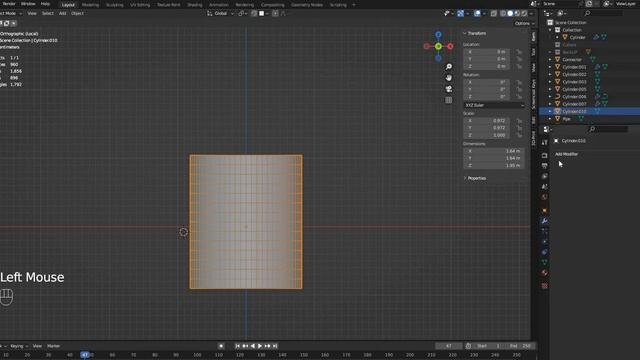Viewport: 640px width, 360px height.
Task: Toggle camera view icon in viewport
Action: click(x=449, y=89)
